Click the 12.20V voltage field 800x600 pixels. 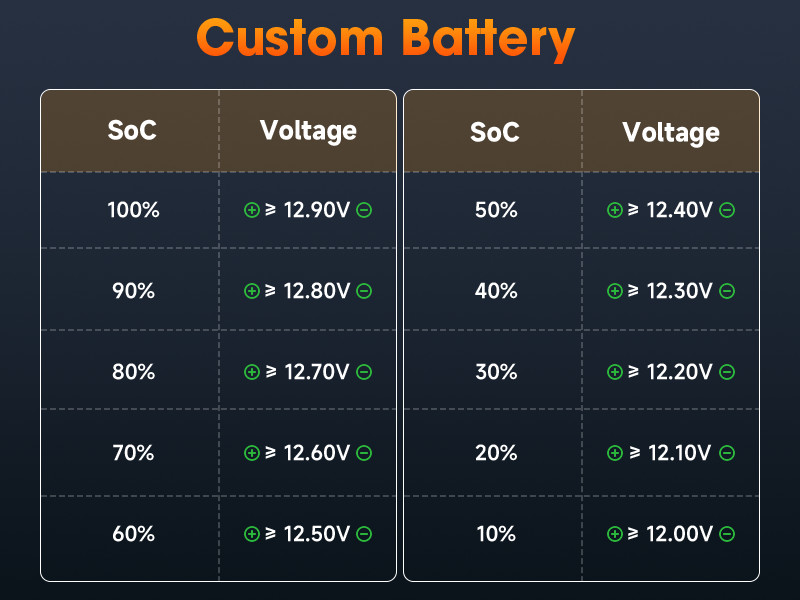tap(679, 372)
